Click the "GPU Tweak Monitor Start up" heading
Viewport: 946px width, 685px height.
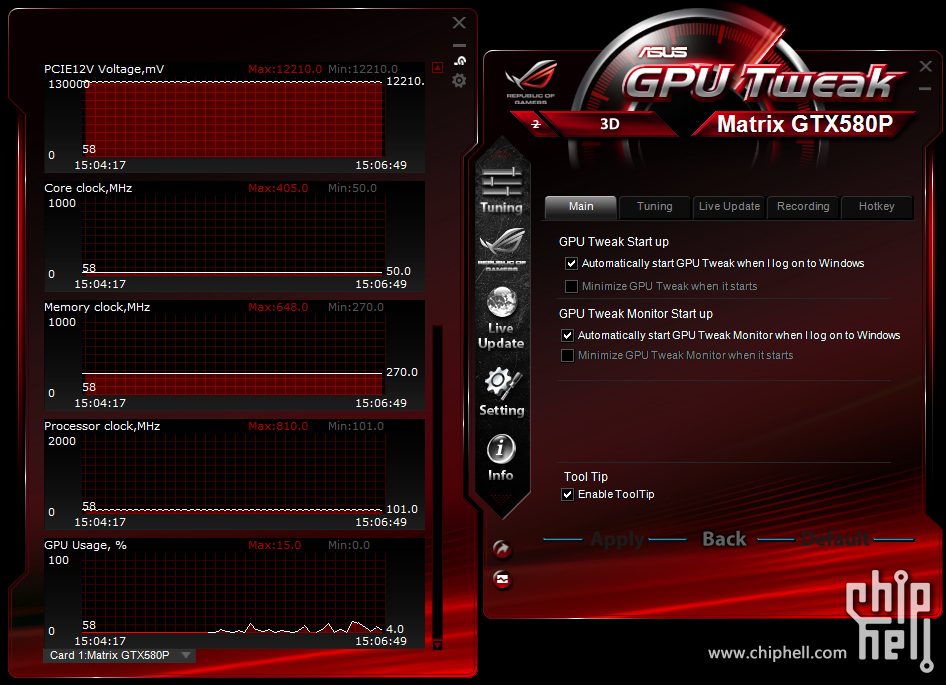coord(635,314)
